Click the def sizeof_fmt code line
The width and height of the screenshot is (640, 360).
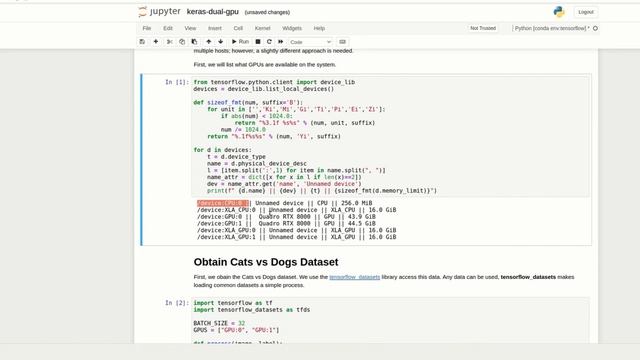click(248, 102)
